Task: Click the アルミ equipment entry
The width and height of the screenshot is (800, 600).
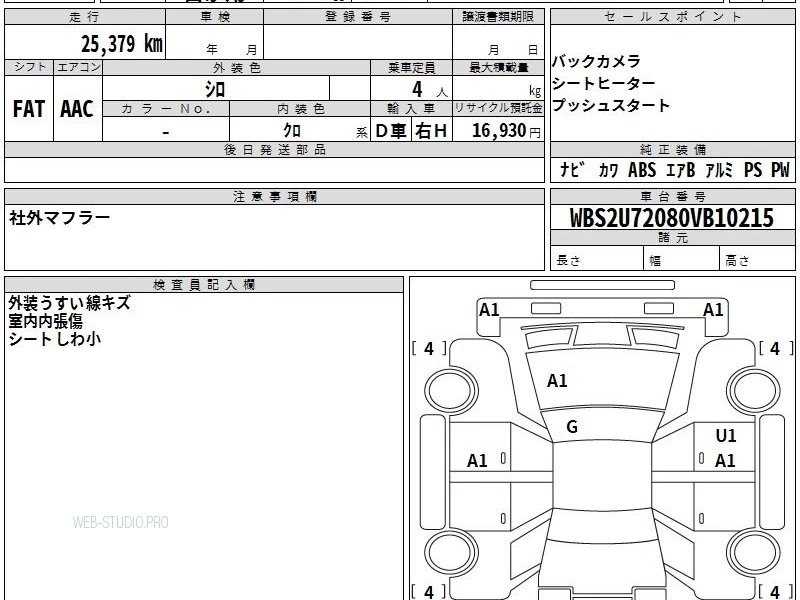Action: [719, 170]
